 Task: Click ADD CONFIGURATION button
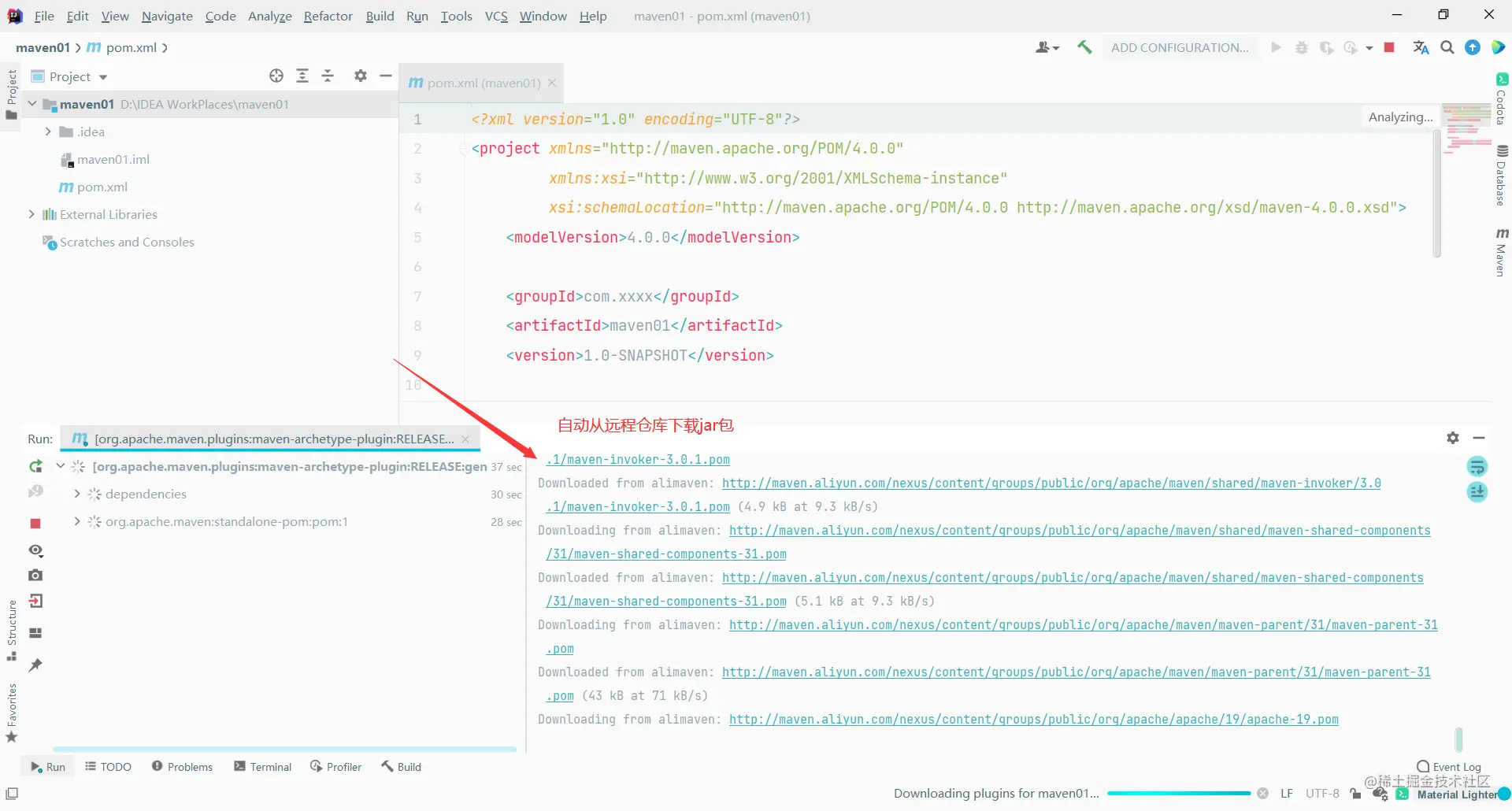(x=1180, y=47)
